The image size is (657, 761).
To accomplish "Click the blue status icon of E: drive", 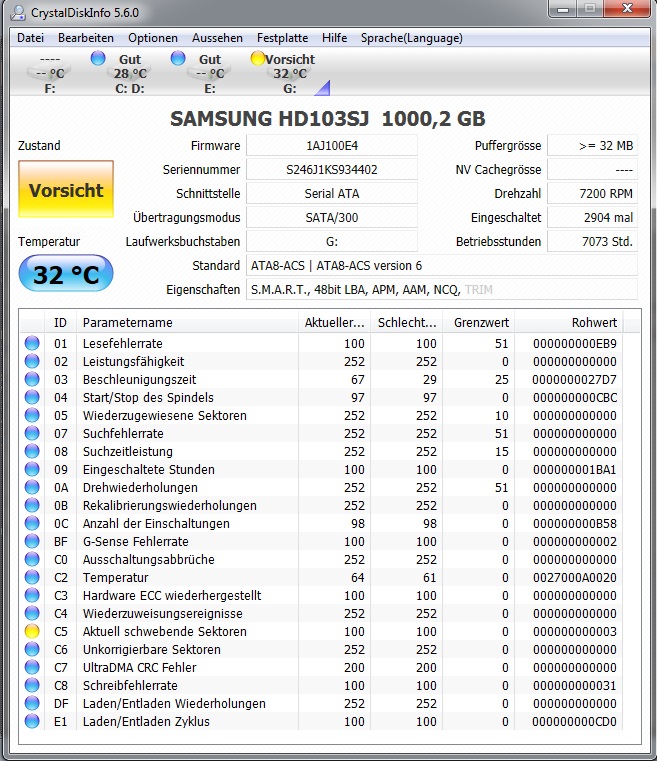I will 178,58.
